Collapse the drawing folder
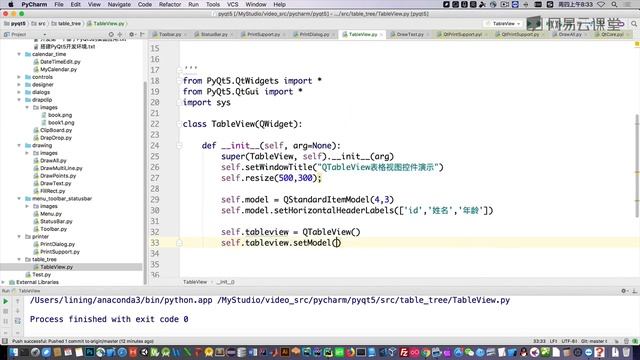The width and height of the screenshot is (640, 360). pos(19,146)
